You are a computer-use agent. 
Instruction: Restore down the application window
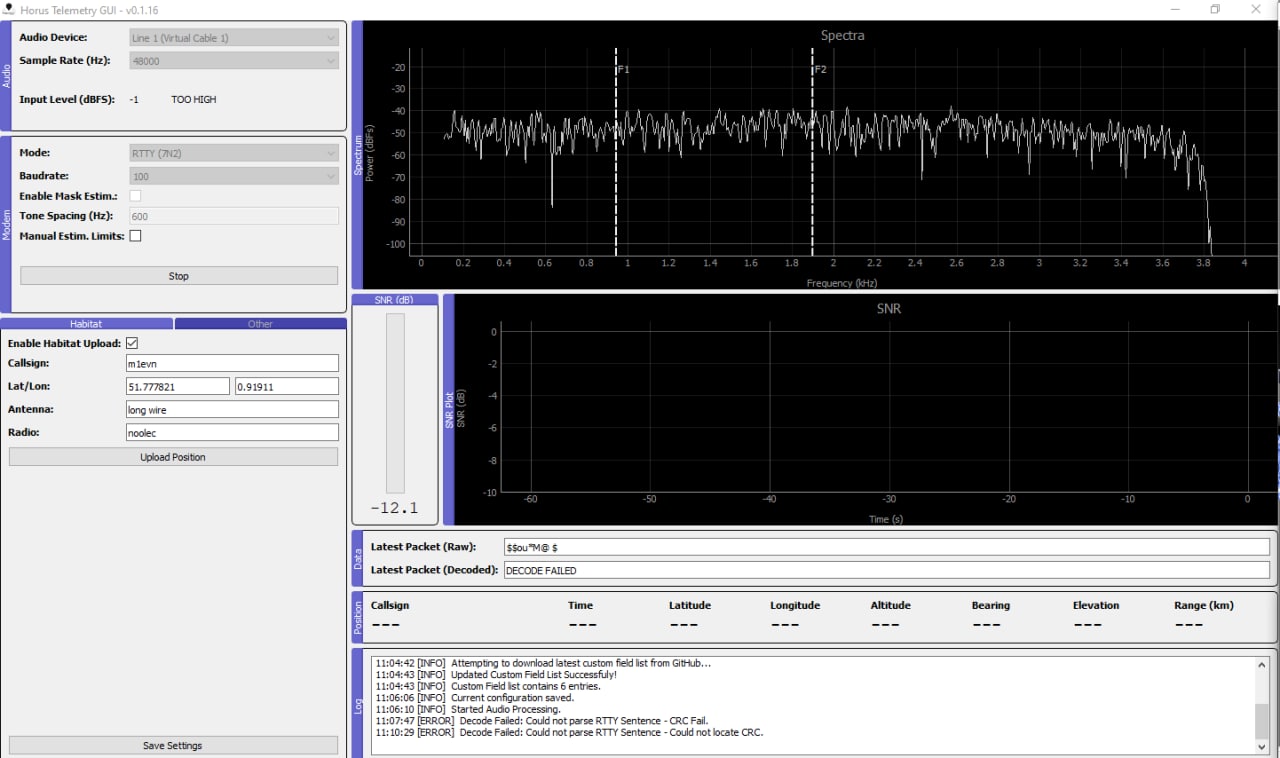tap(1215, 10)
